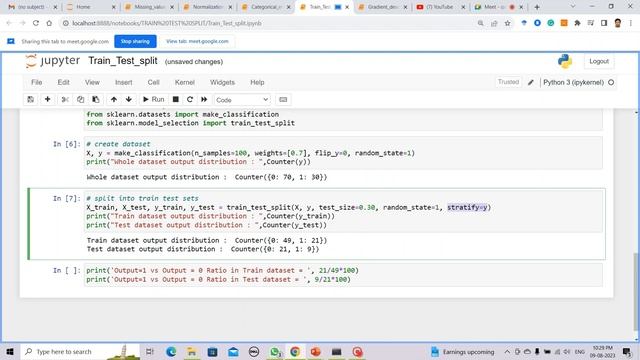Open the zoom magnifier in address bar

[x=480, y=23]
